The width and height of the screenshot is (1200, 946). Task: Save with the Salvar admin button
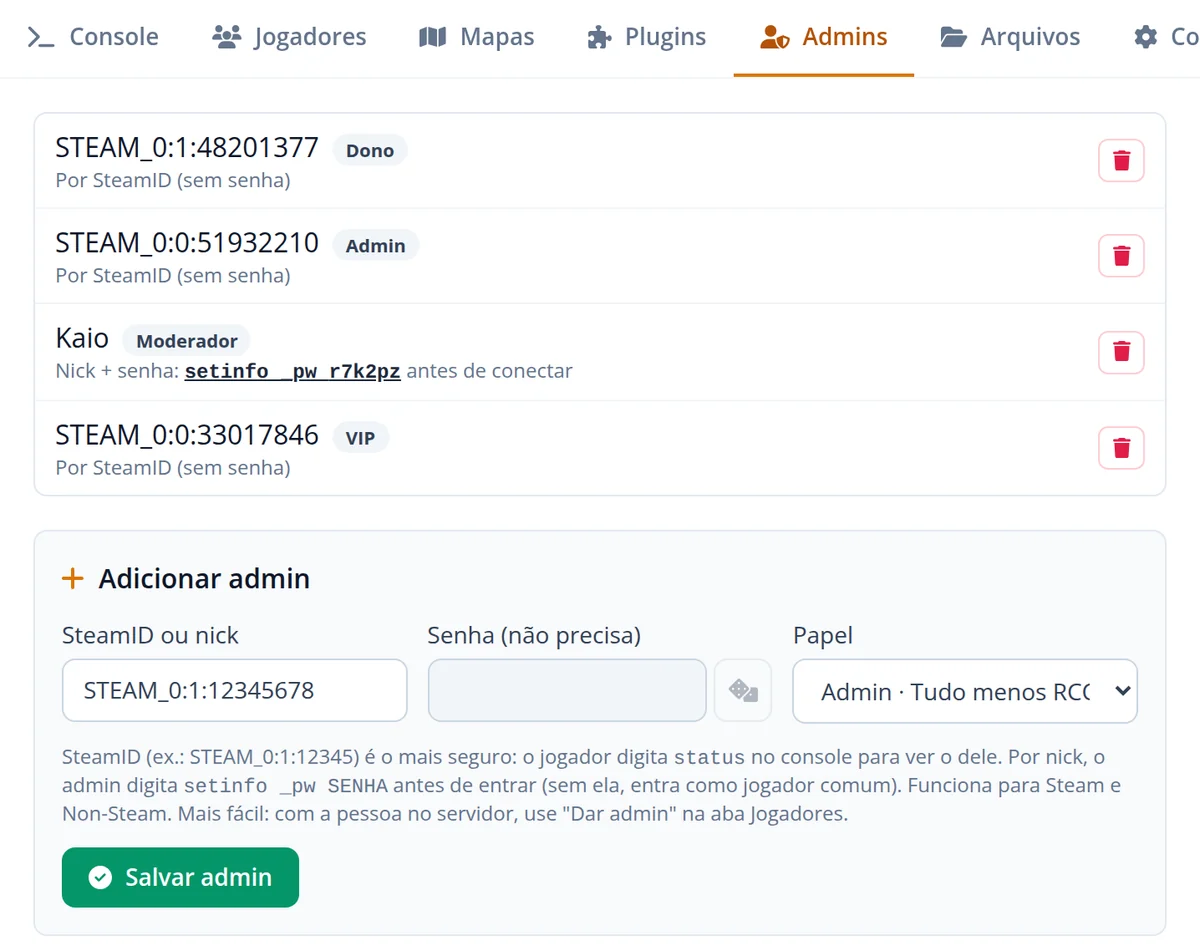(x=180, y=877)
